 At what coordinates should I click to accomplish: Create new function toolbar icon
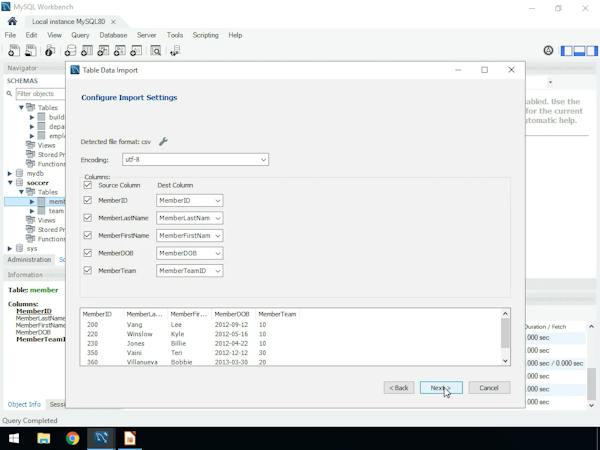pos(136,51)
